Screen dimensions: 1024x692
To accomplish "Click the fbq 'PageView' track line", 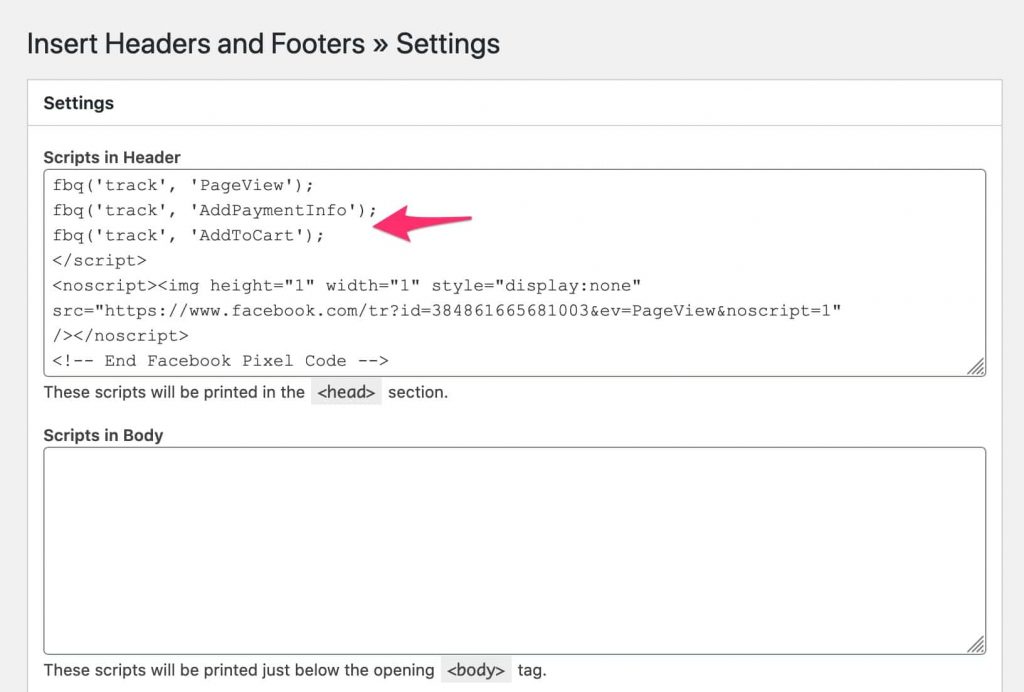I will (x=183, y=185).
